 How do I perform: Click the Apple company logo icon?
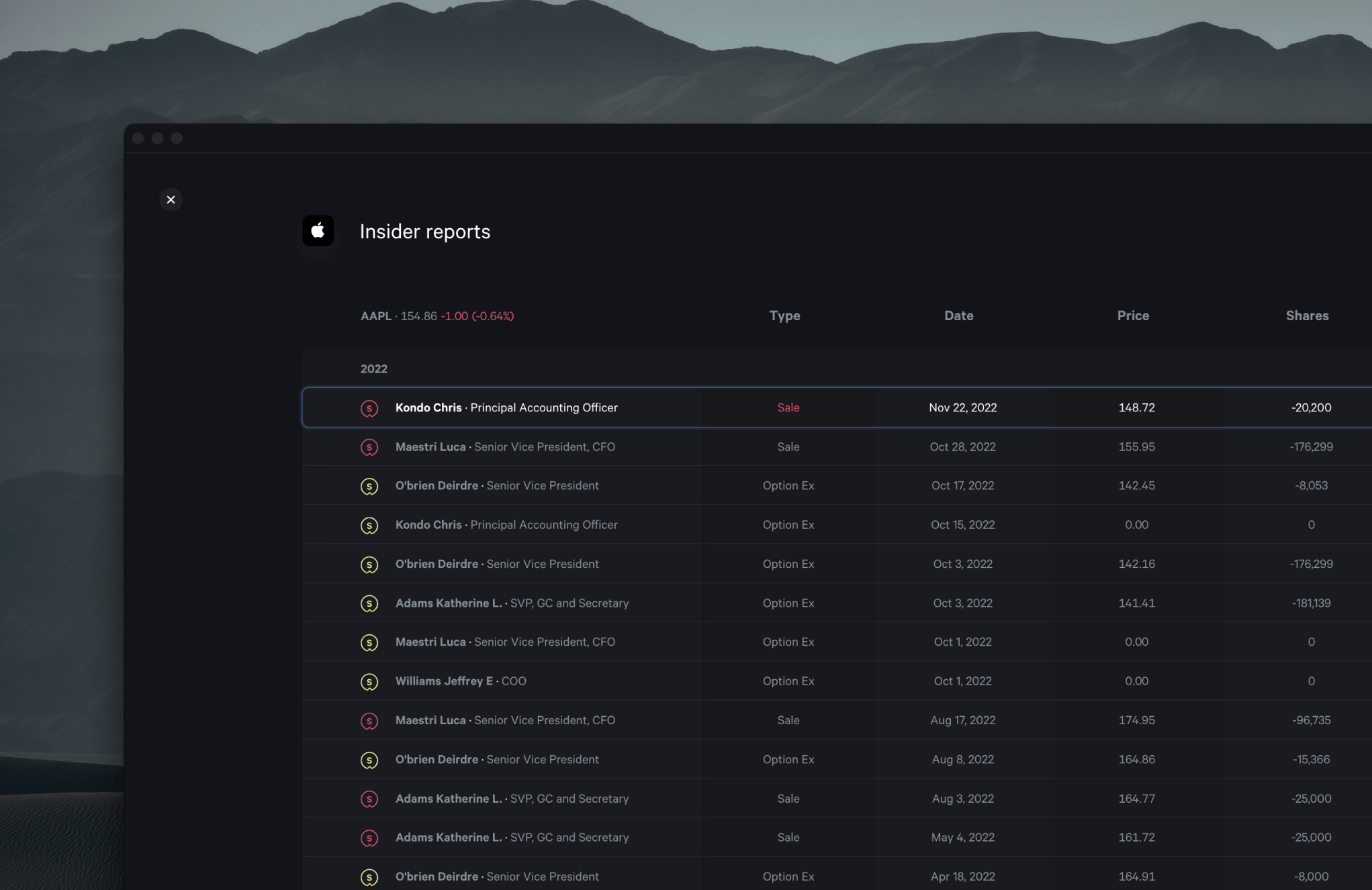click(x=318, y=231)
